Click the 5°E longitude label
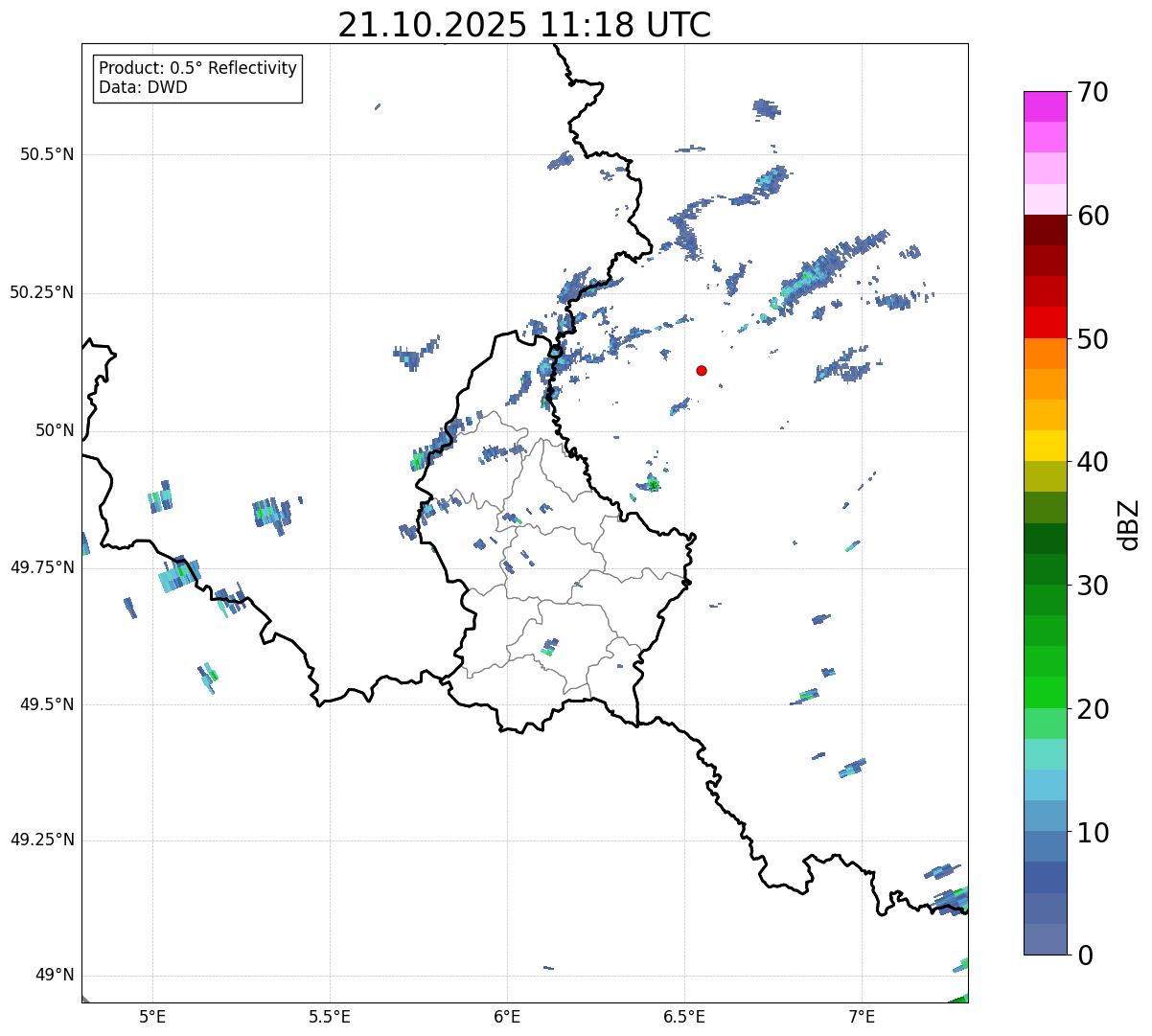This screenshot has height=1036, width=1152. pos(152,1016)
